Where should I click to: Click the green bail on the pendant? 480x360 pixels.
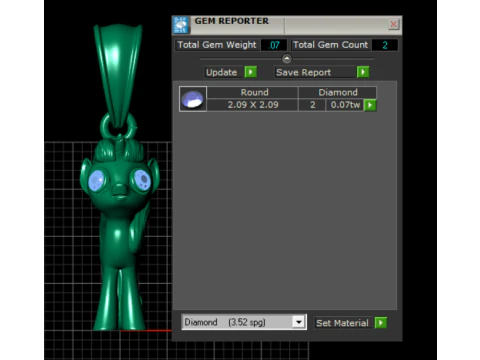pos(118,75)
